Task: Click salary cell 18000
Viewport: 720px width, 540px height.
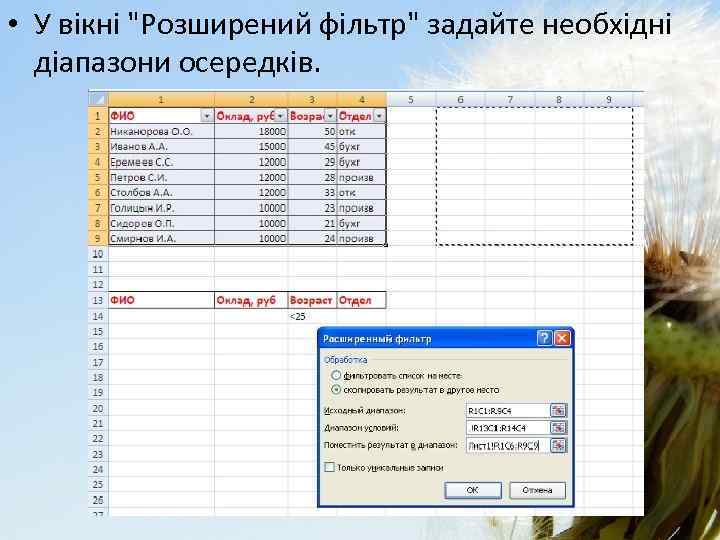Action: pos(251,131)
